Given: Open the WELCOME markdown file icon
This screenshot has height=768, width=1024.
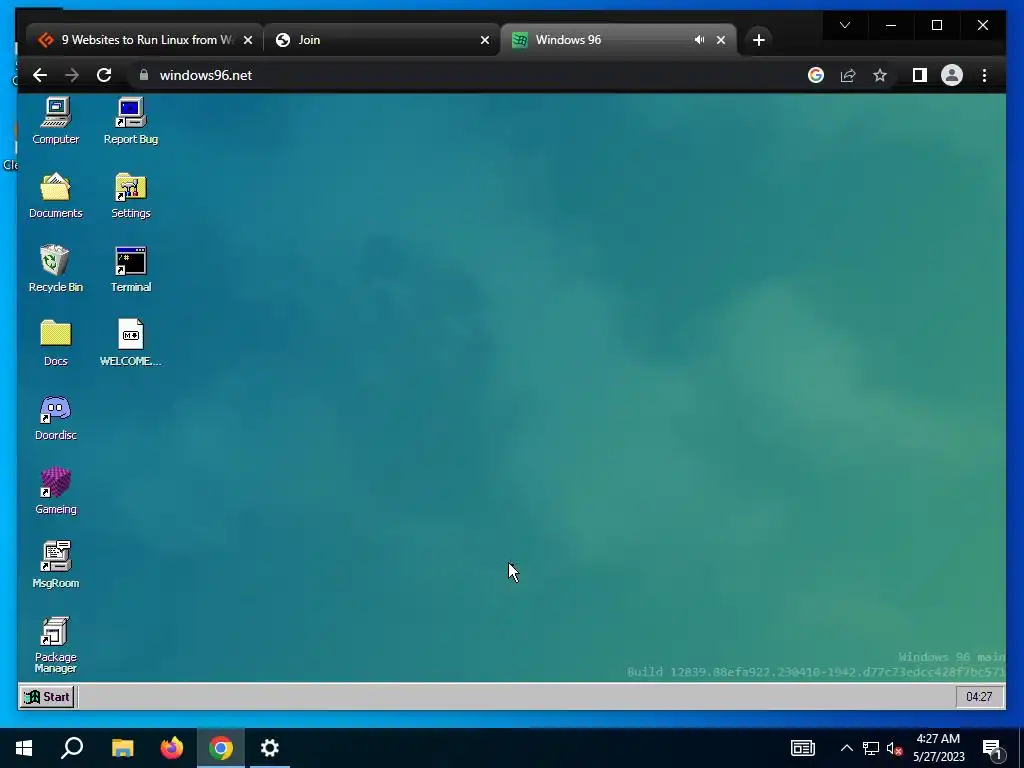Looking at the screenshot, I should click(131, 343).
